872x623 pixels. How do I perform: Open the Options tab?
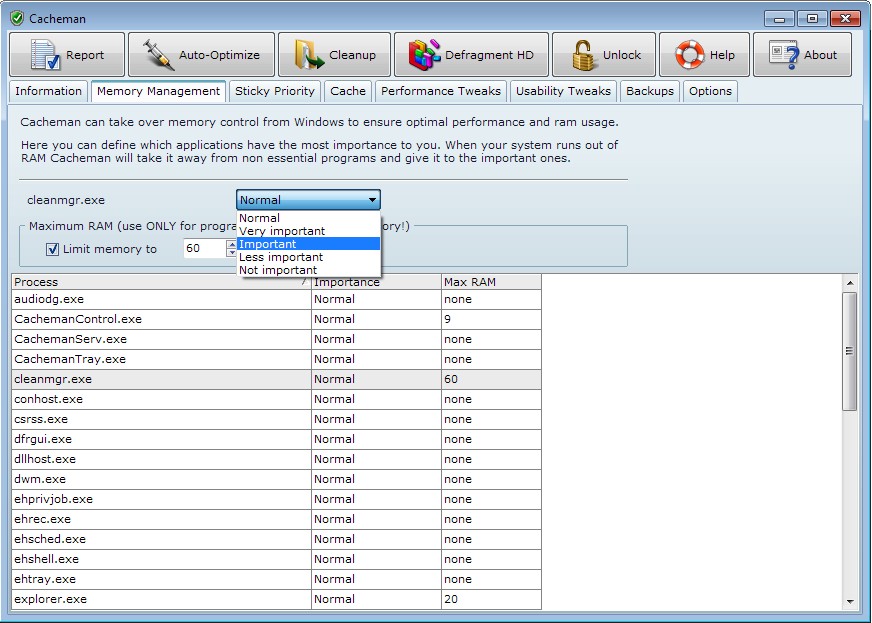710,91
